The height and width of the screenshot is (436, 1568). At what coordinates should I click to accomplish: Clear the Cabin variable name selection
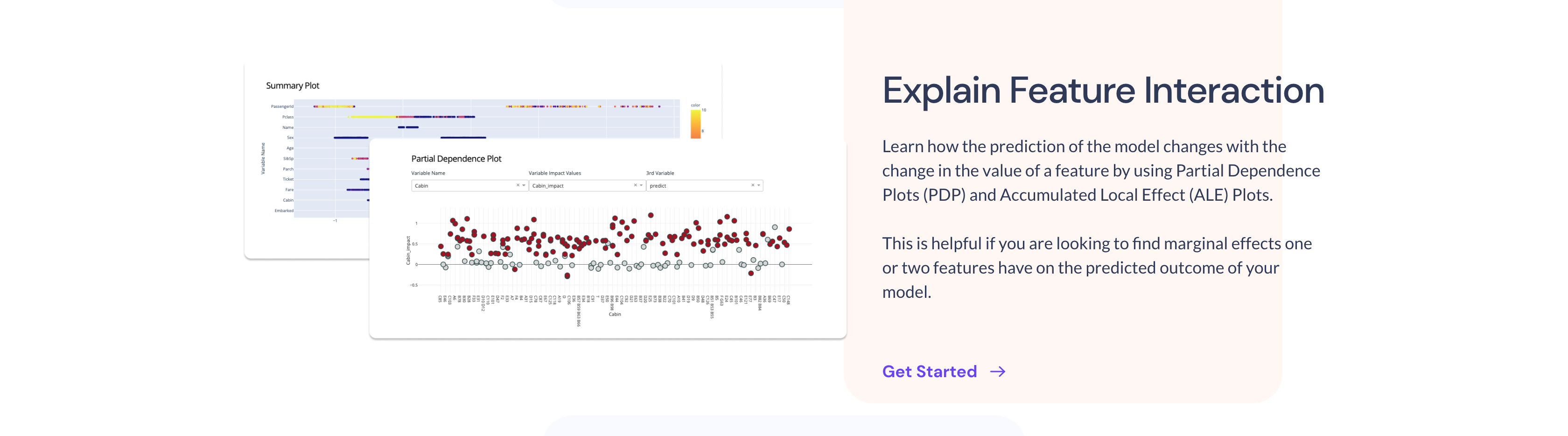click(518, 185)
